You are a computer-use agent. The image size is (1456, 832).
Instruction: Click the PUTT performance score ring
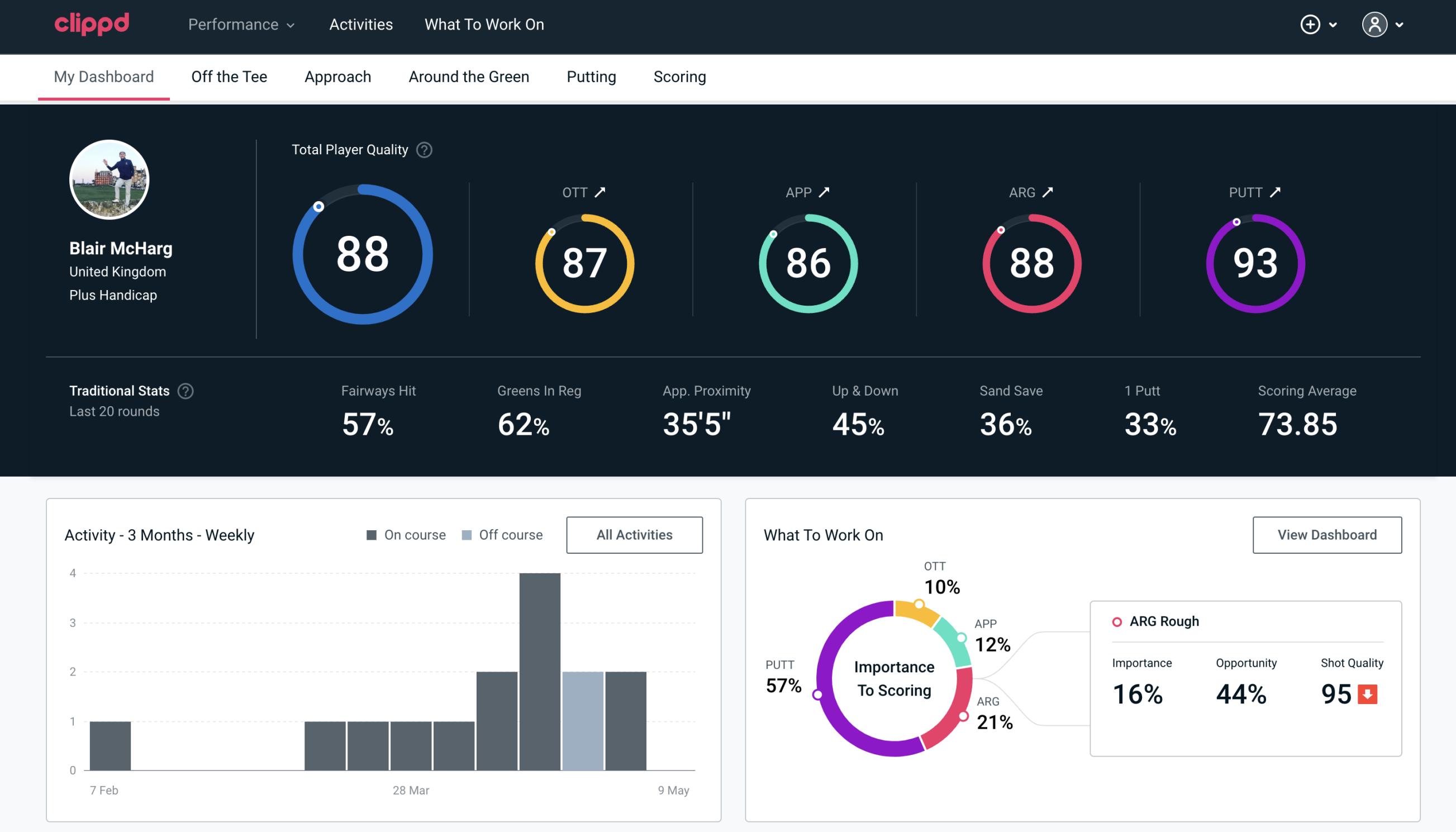coord(1255,262)
